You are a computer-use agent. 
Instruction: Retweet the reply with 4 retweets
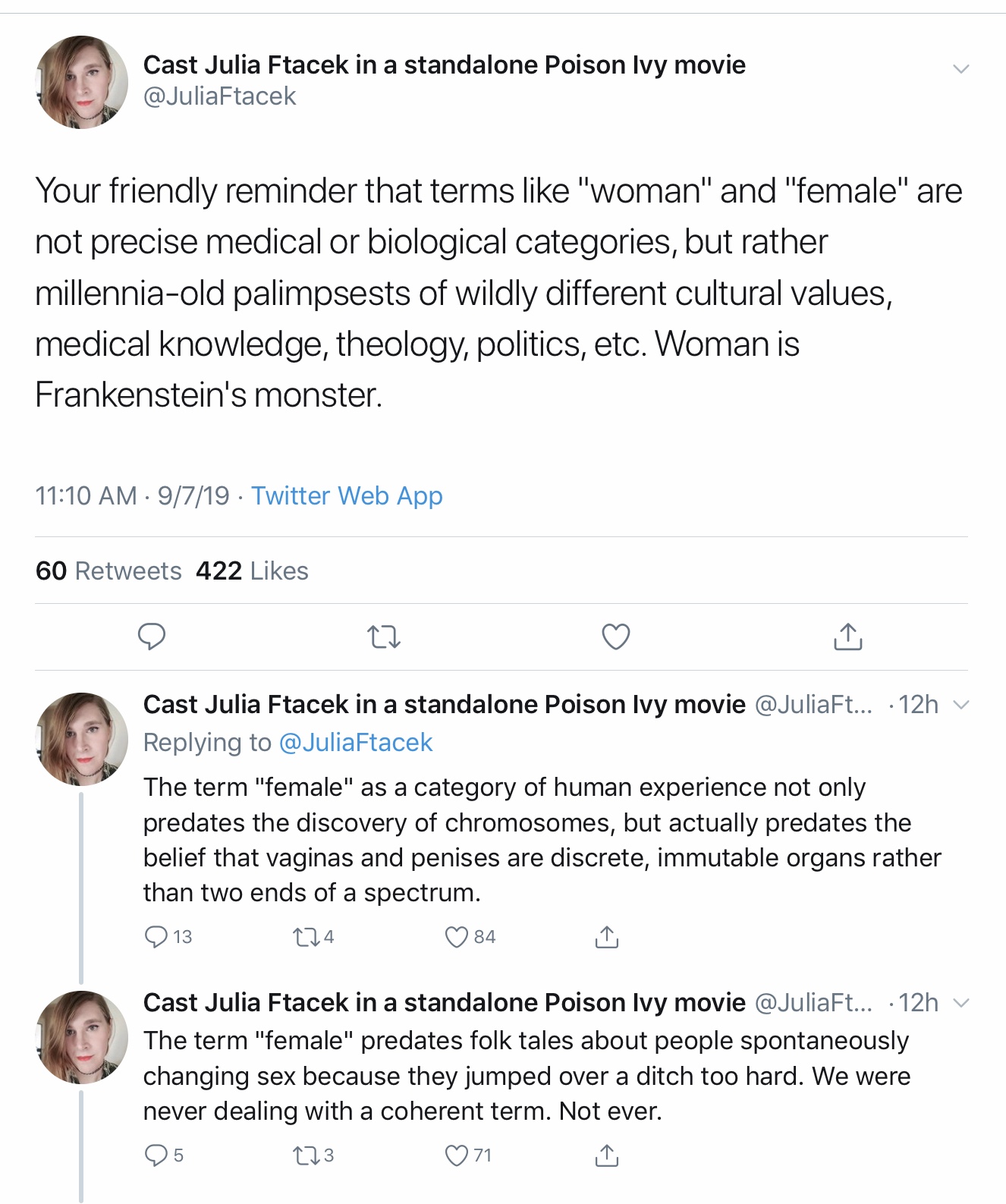307,937
